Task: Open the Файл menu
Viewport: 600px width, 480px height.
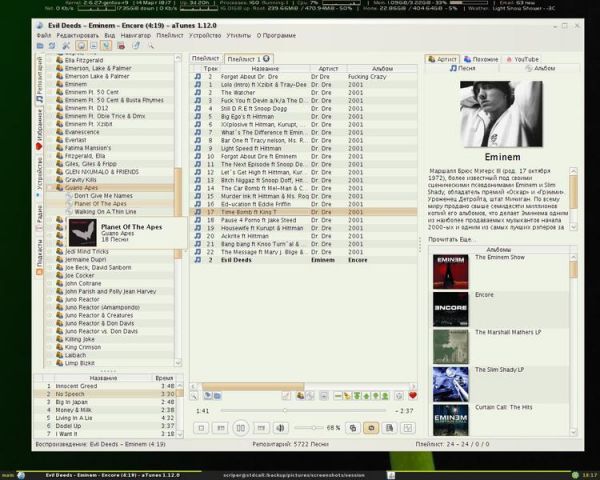Action: pyautogui.click(x=44, y=36)
